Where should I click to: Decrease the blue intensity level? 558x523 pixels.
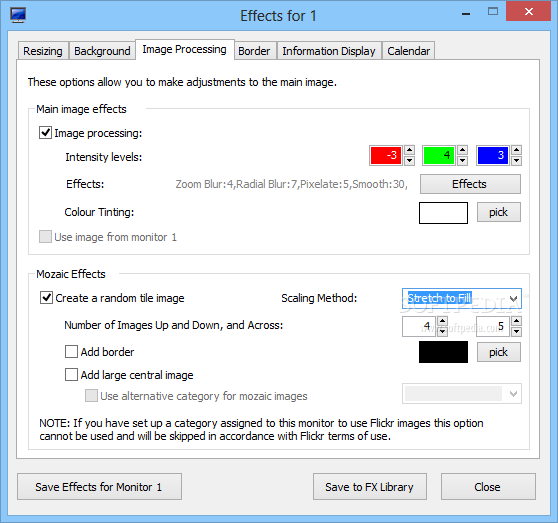tap(516, 160)
